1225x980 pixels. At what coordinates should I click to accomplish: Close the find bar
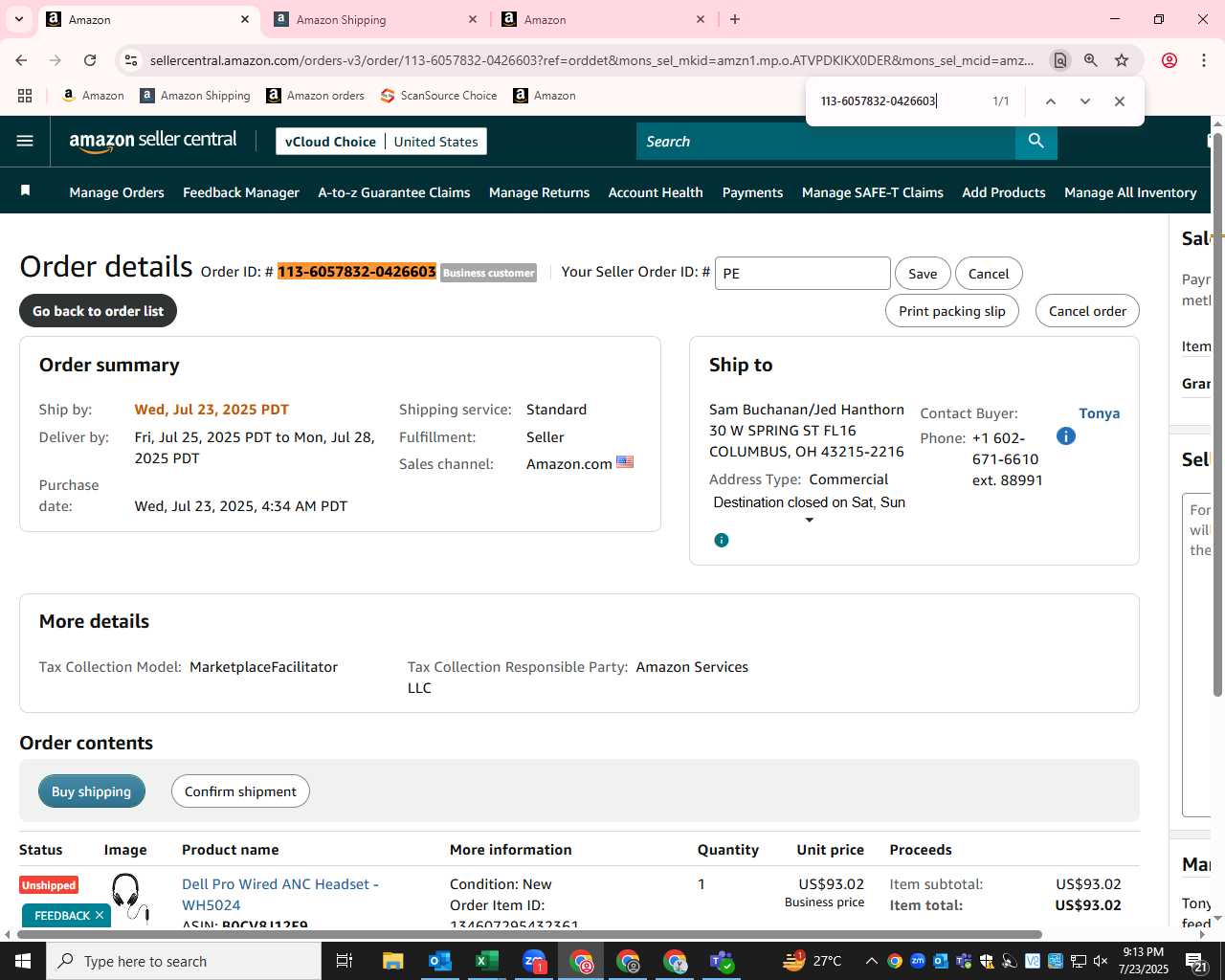pyautogui.click(x=1119, y=101)
